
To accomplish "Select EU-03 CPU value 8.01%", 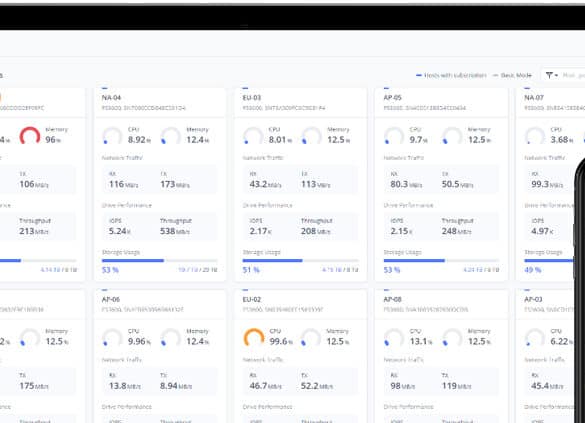I will pos(280,140).
